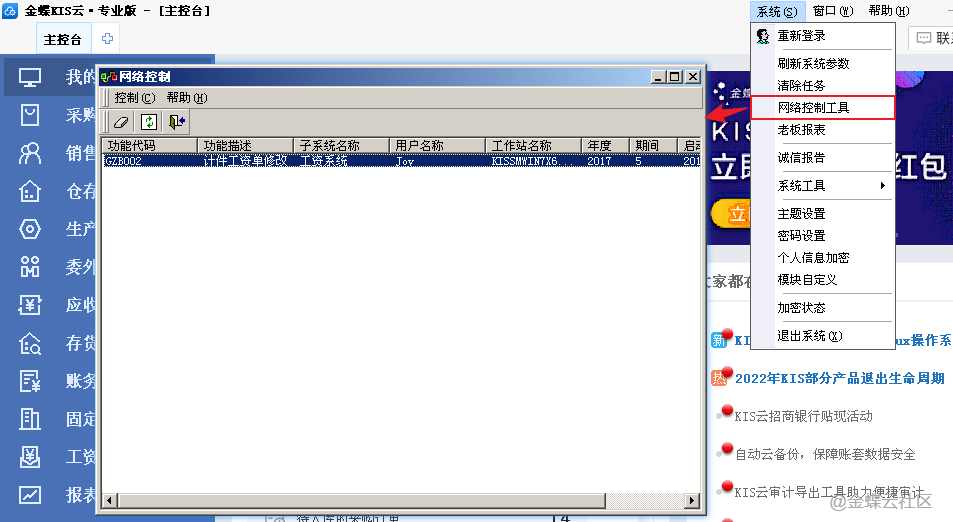Click the green refresh toolbar icon
The height and width of the screenshot is (522, 953).
pyautogui.click(x=149, y=122)
